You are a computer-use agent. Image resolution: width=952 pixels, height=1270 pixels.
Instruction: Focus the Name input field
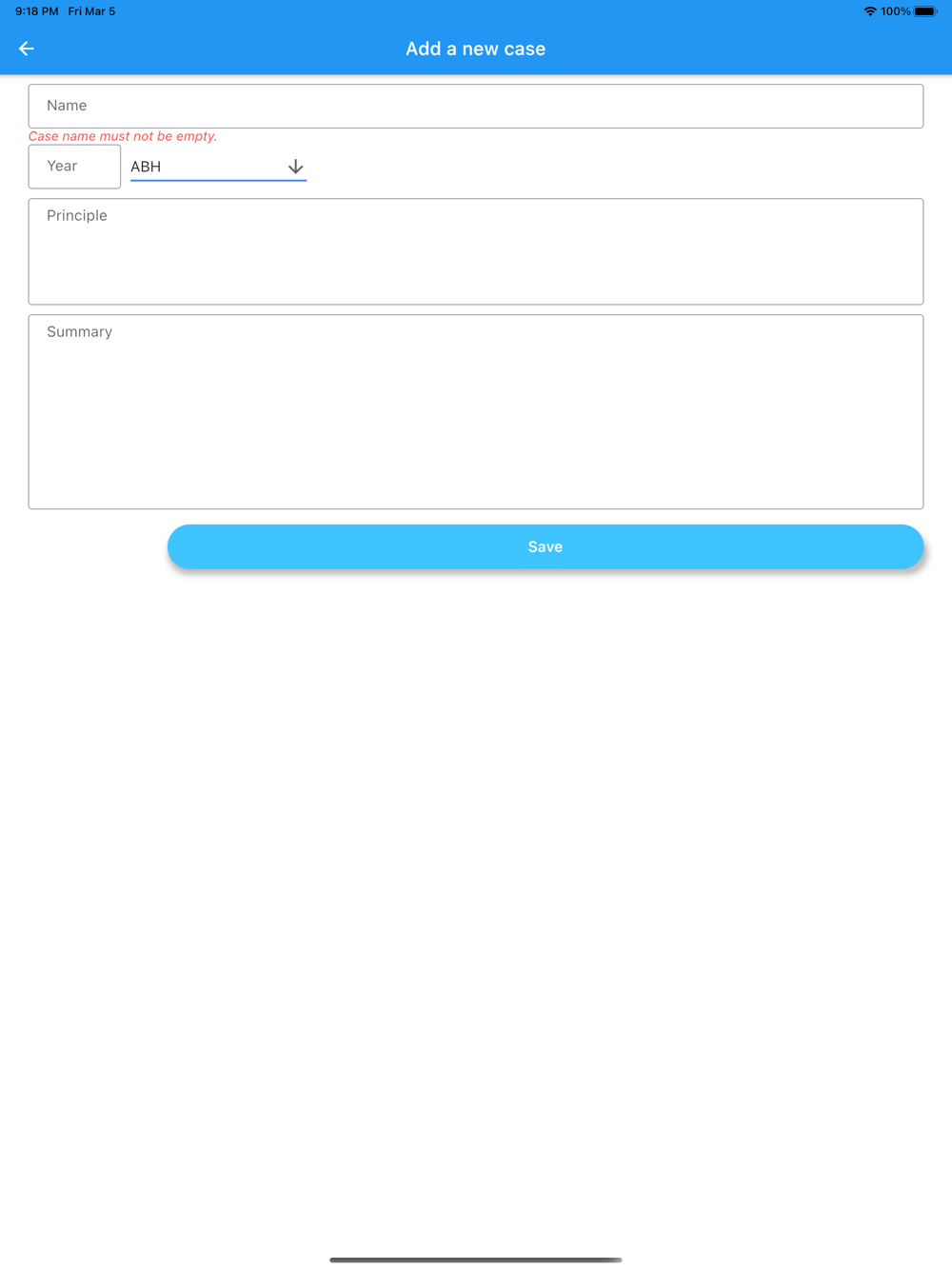(x=476, y=106)
